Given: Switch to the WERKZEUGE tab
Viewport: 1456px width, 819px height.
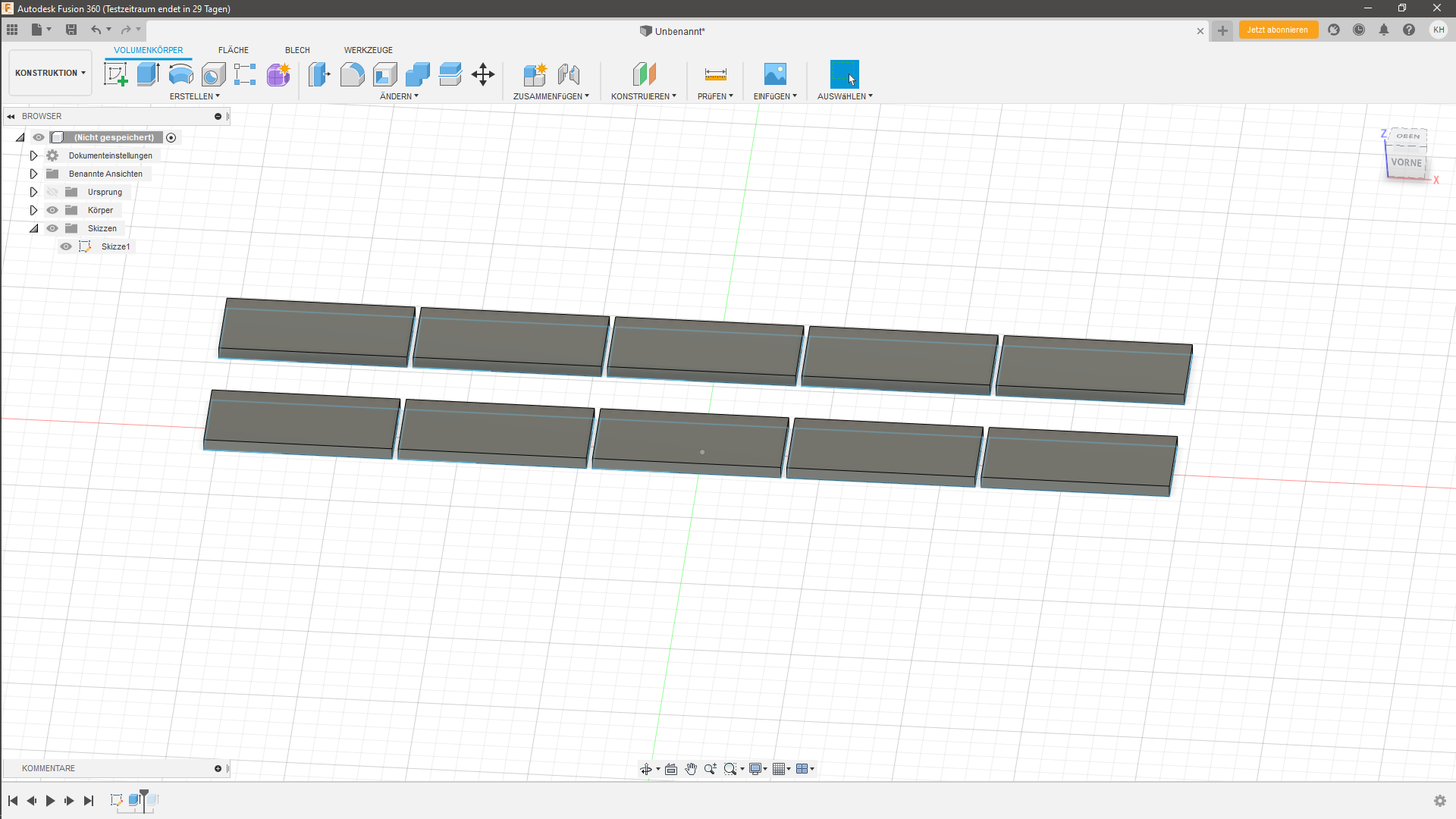Looking at the screenshot, I should click(368, 50).
